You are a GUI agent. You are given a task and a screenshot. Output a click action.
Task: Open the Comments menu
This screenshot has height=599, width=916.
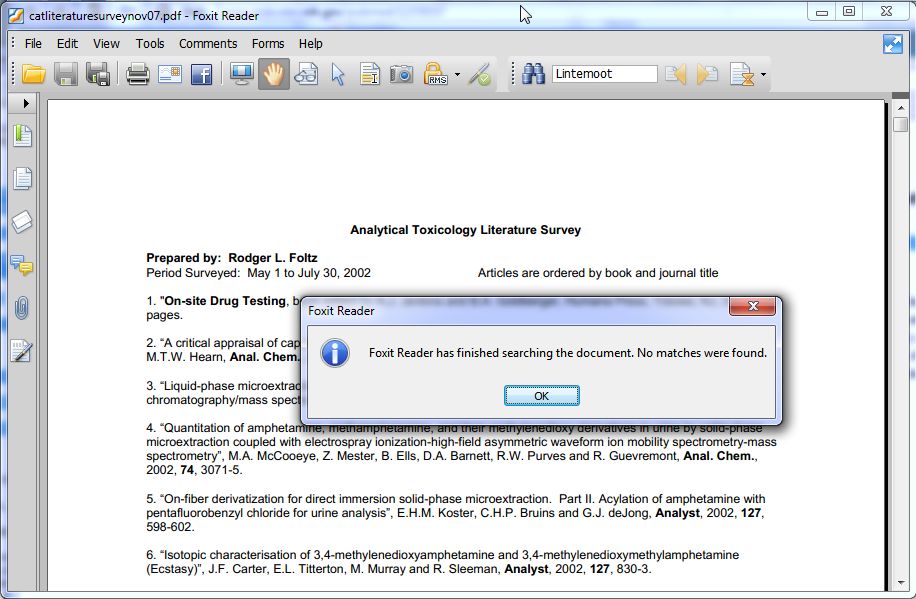tap(208, 43)
